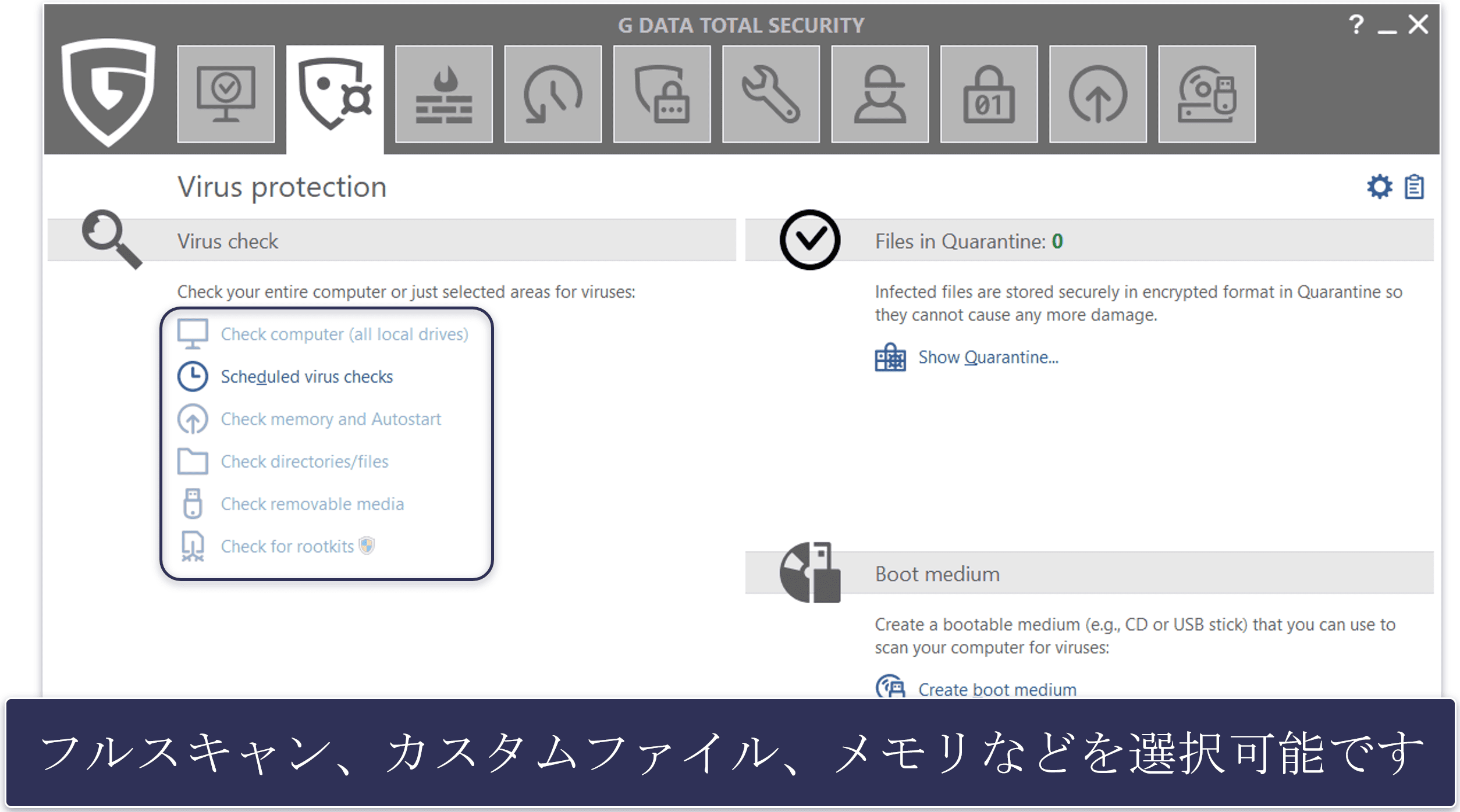Open Scheduled virus checks
The width and height of the screenshot is (1460, 812).
point(307,377)
